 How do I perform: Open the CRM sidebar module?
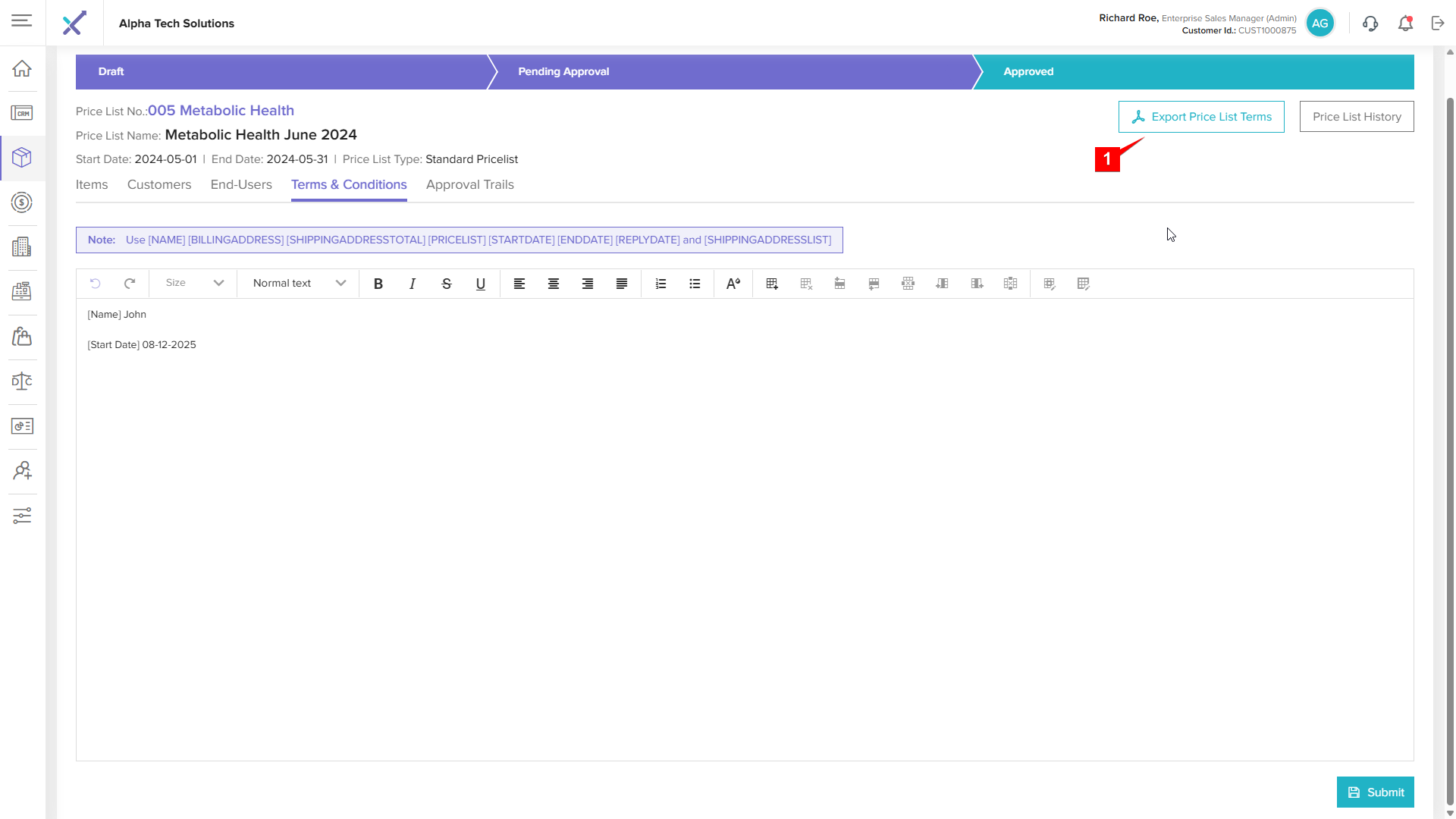[22, 113]
